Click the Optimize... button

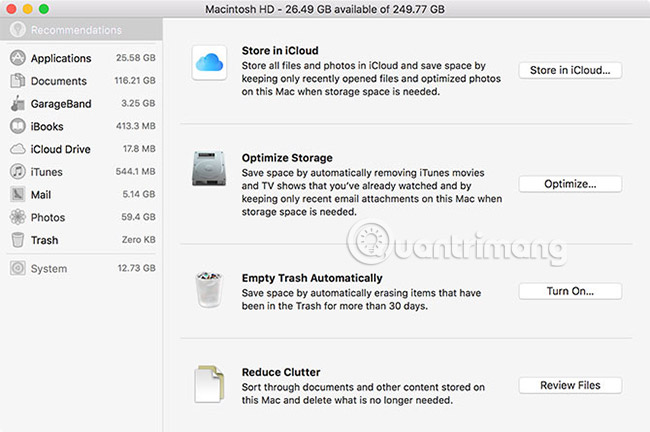click(x=570, y=184)
